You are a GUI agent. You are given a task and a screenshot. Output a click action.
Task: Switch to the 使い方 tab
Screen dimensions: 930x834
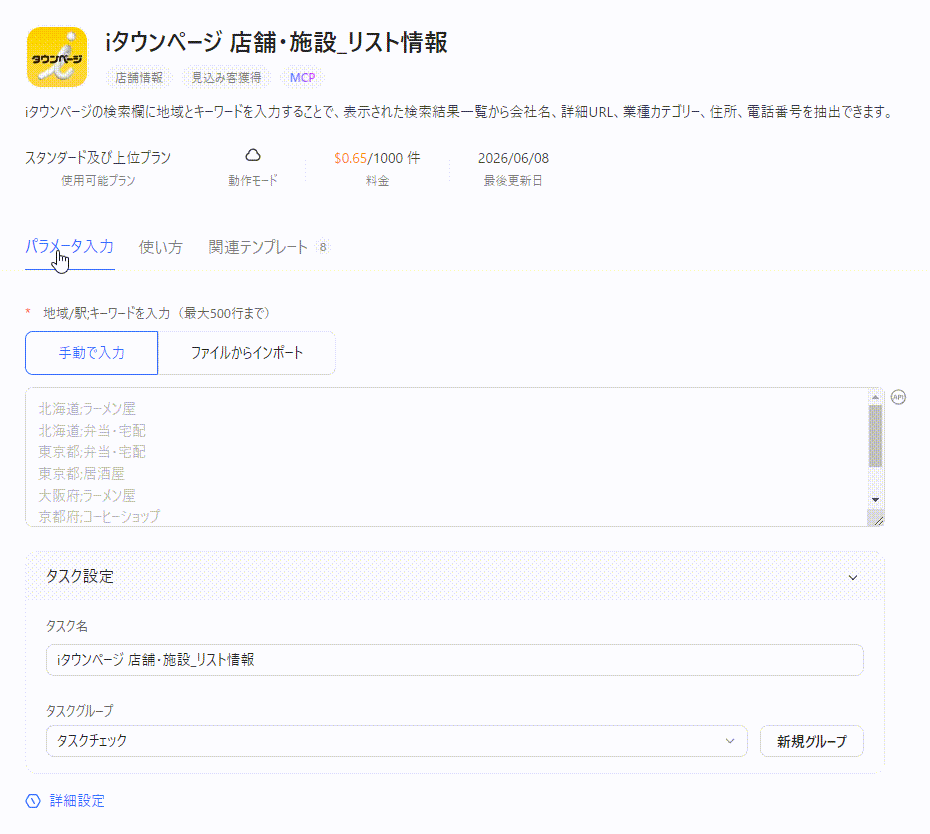161,247
